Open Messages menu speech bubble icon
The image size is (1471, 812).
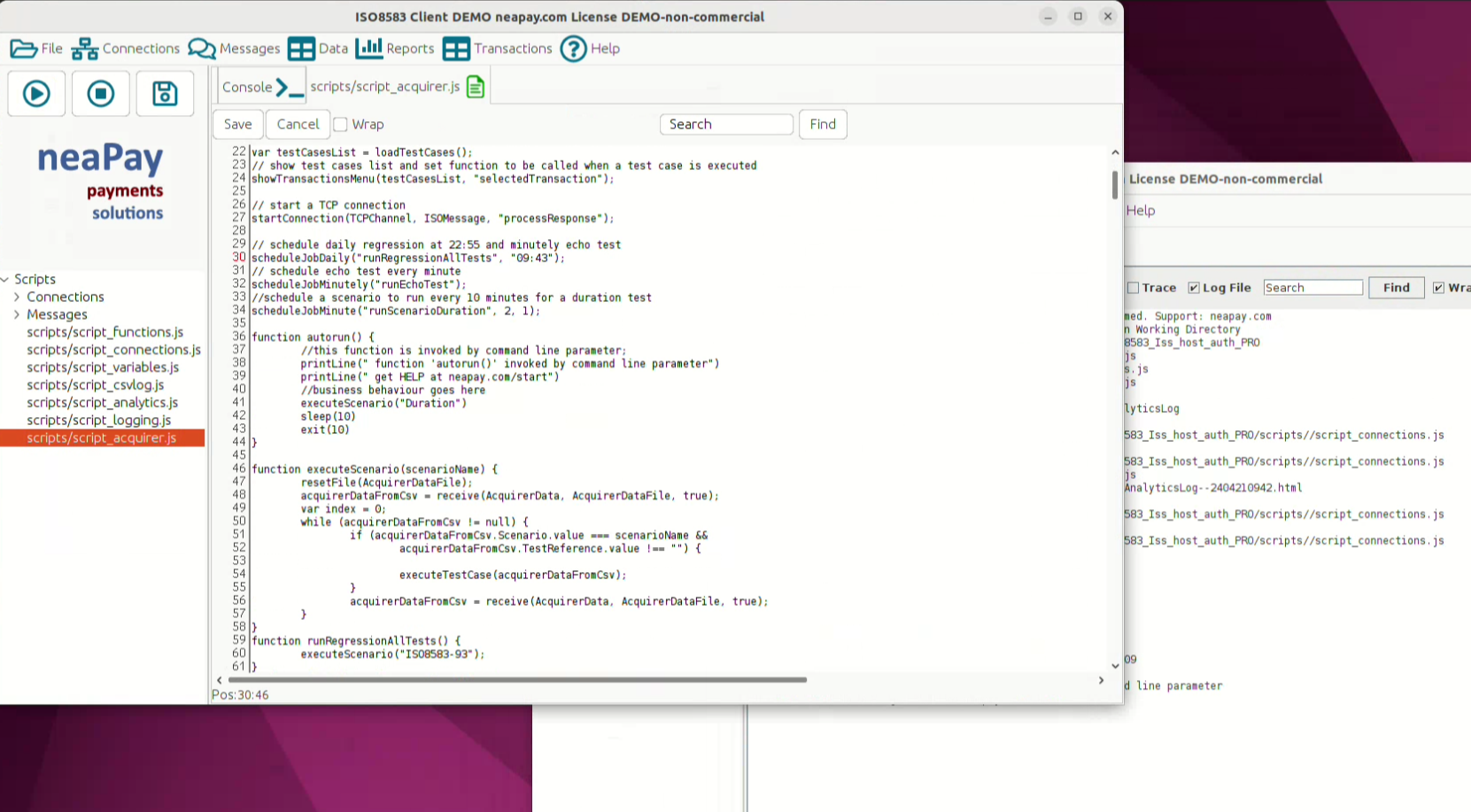(x=202, y=49)
